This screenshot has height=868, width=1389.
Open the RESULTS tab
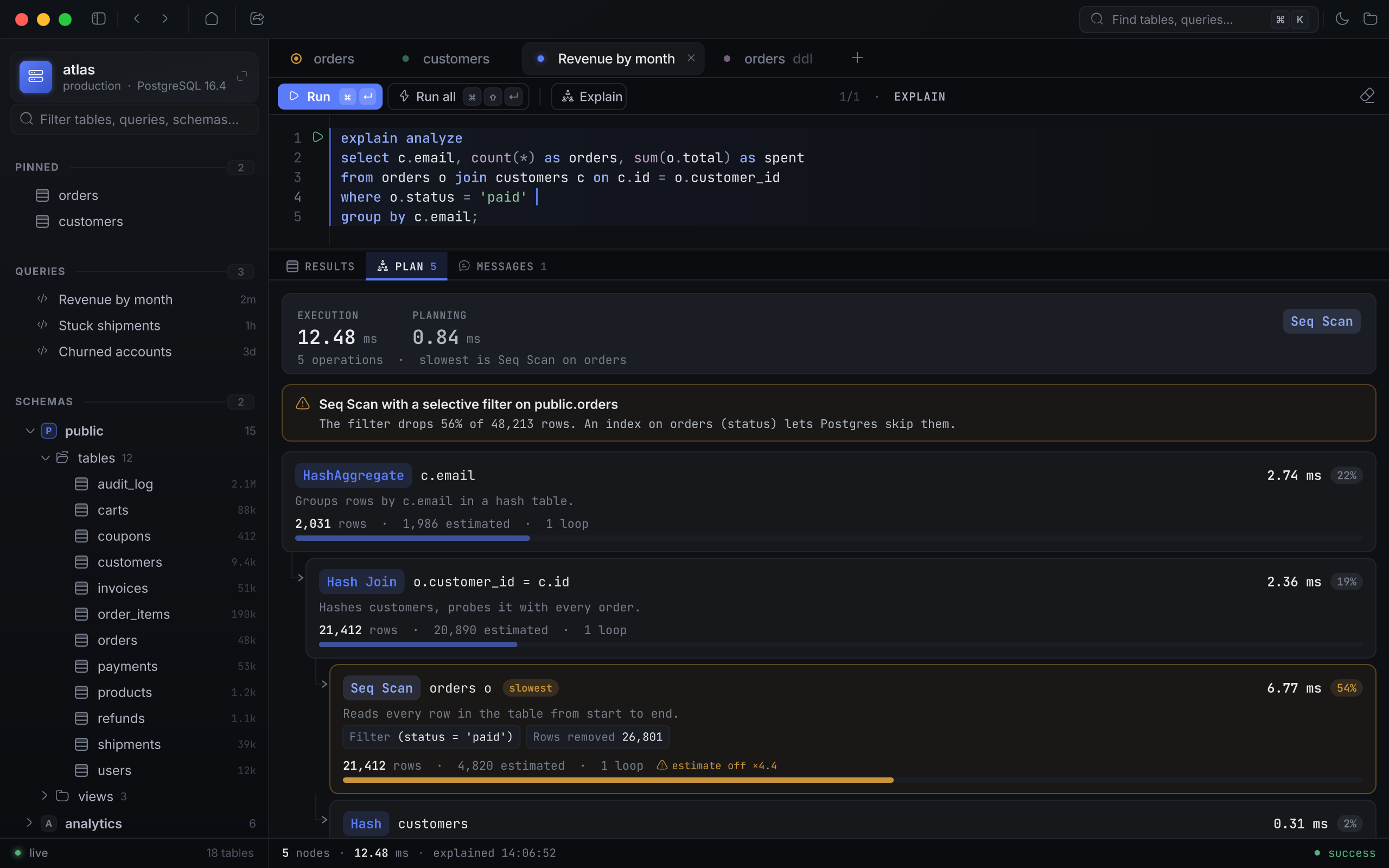coord(321,266)
